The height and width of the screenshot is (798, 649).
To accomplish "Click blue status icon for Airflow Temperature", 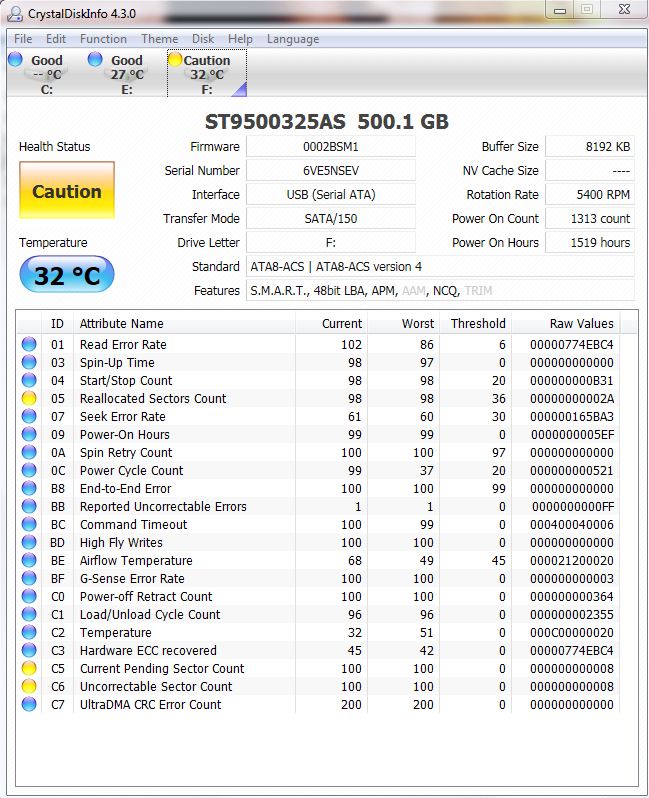I will [x=29, y=560].
